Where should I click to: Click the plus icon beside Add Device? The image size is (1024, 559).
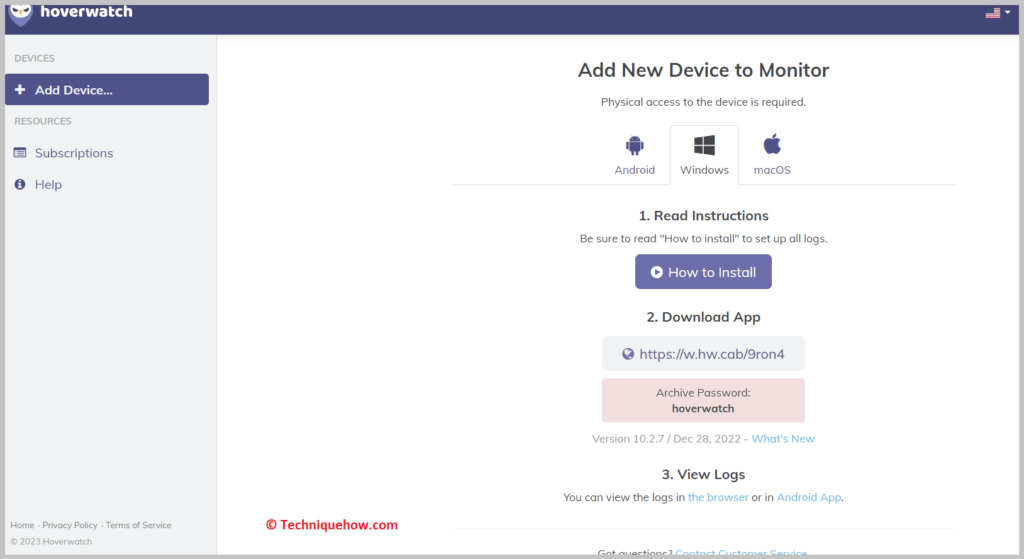tap(20, 89)
